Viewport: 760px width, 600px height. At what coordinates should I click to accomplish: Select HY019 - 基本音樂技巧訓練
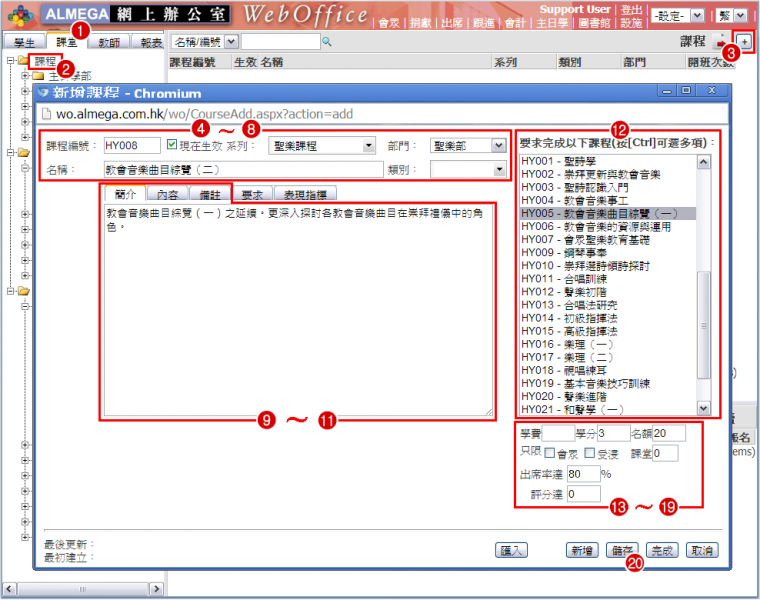(x=608, y=383)
